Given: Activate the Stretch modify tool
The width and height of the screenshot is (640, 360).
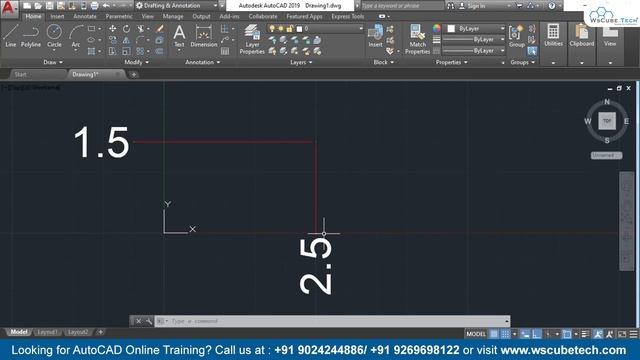Looking at the screenshot, I should pos(112,51).
